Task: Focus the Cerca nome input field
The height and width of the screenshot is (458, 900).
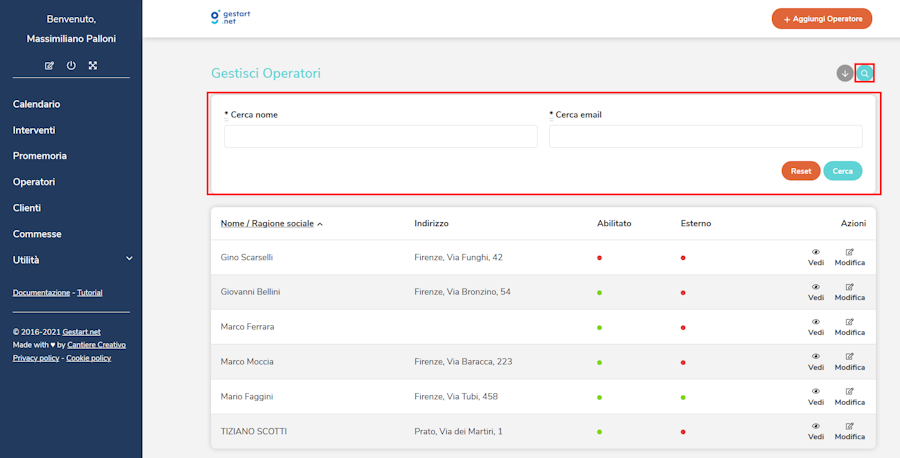Action: pos(380,136)
